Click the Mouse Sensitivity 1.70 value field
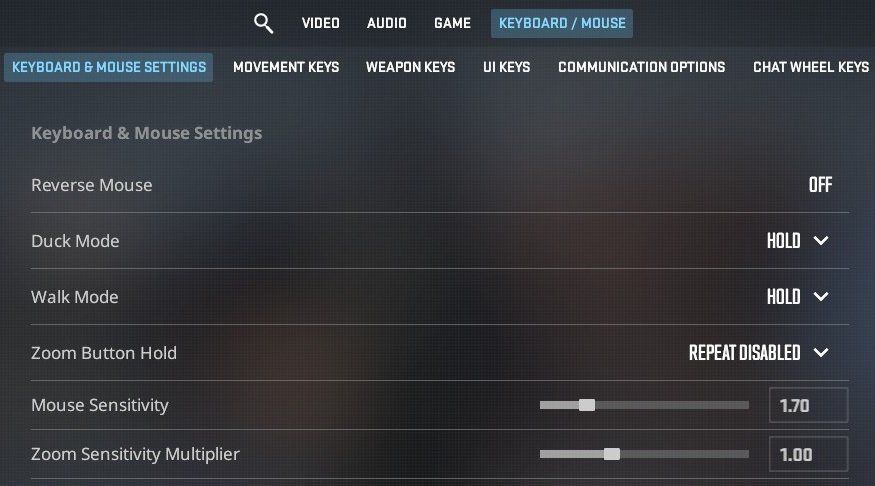 pos(809,405)
